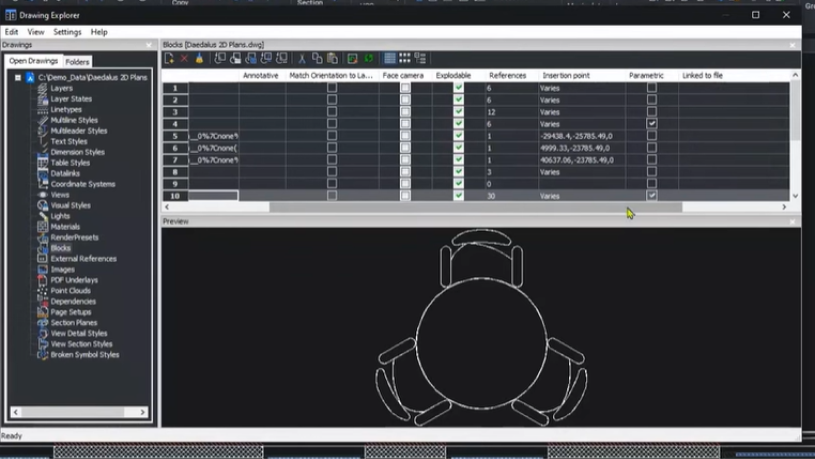Sort by the References column header
The image size is (815, 459).
(508, 75)
